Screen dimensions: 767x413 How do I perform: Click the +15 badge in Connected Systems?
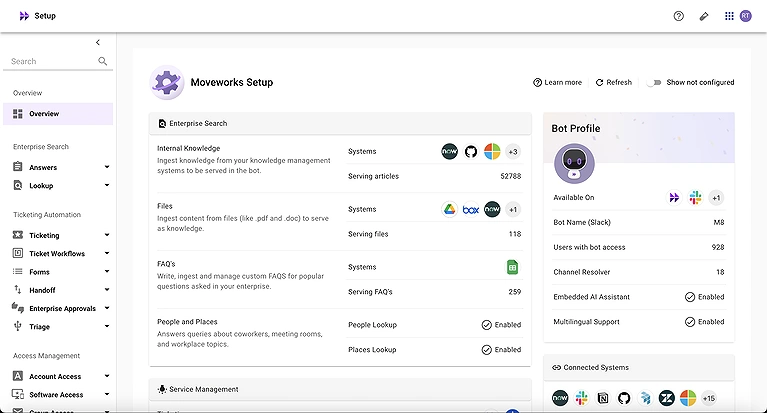(x=709, y=398)
